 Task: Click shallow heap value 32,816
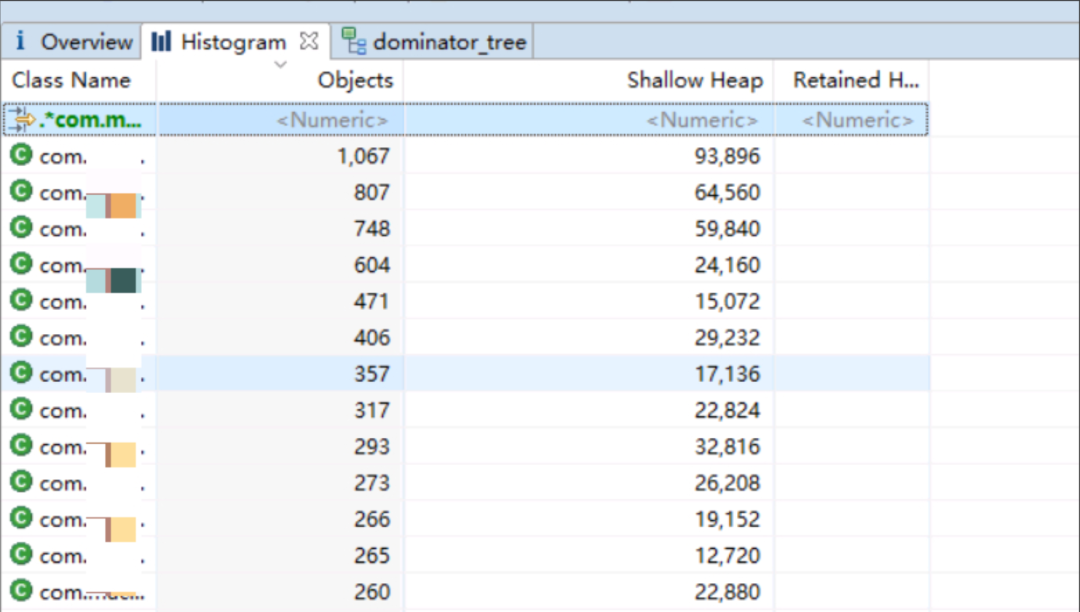click(727, 447)
